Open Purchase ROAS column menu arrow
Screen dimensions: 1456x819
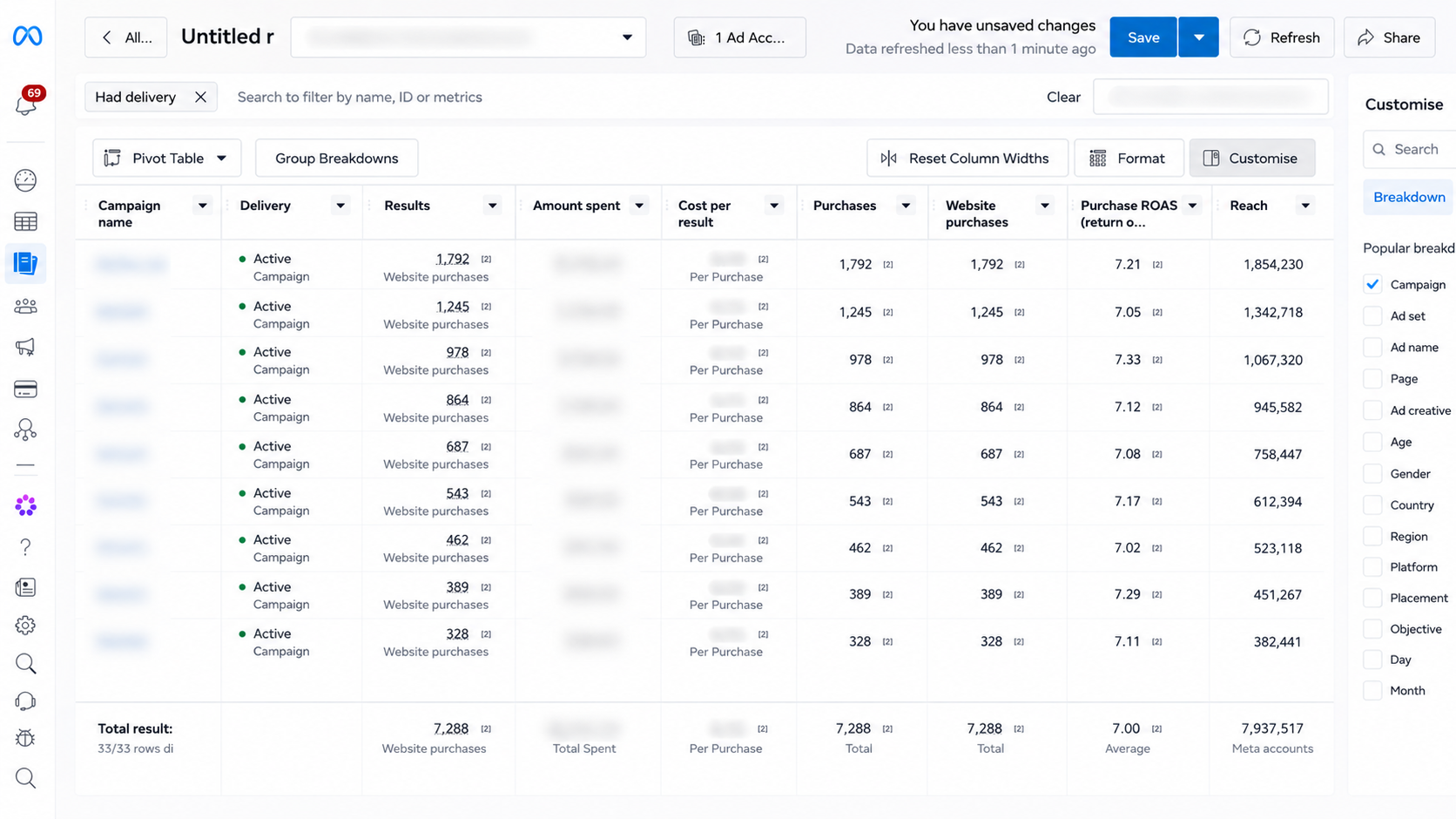tap(1192, 206)
